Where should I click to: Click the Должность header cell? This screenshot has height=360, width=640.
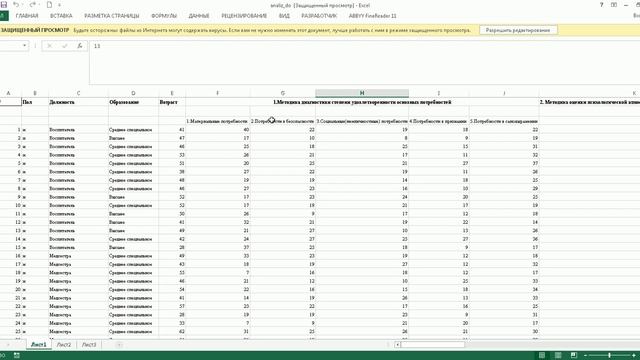coord(78,102)
